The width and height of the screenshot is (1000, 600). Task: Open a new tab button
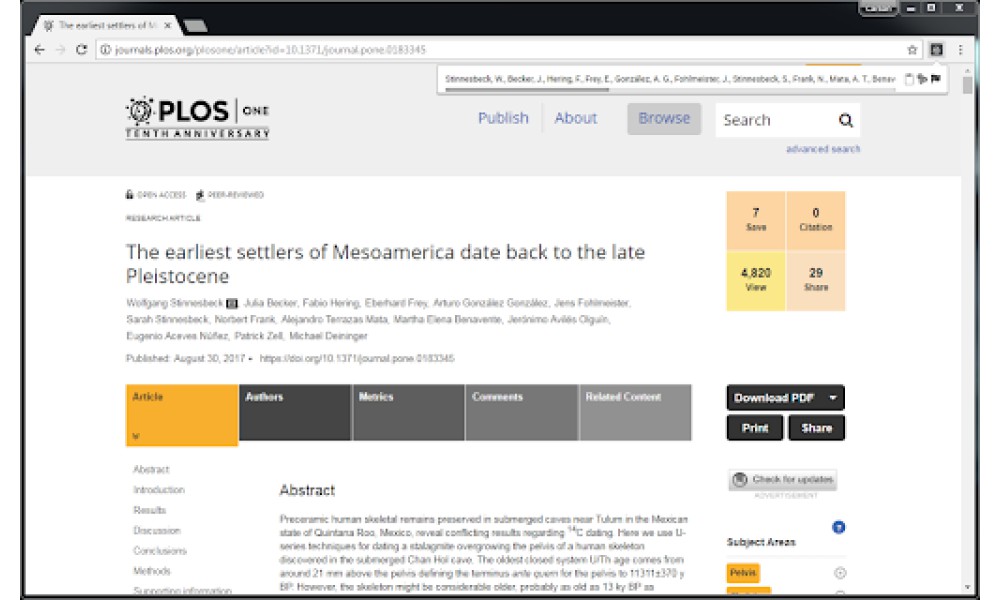point(195,26)
